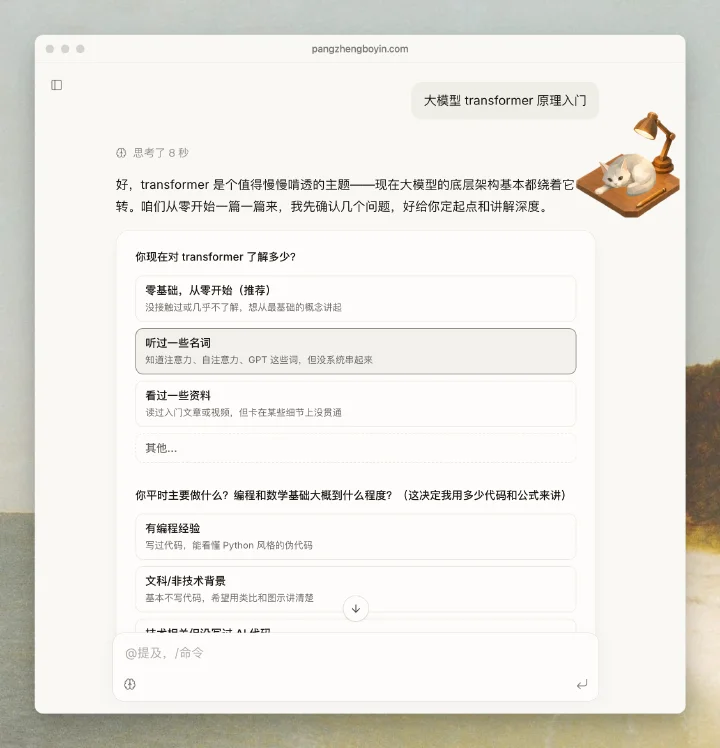Select option 有编程经验
This screenshot has height=748, width=720.
[x=355, y=536]
